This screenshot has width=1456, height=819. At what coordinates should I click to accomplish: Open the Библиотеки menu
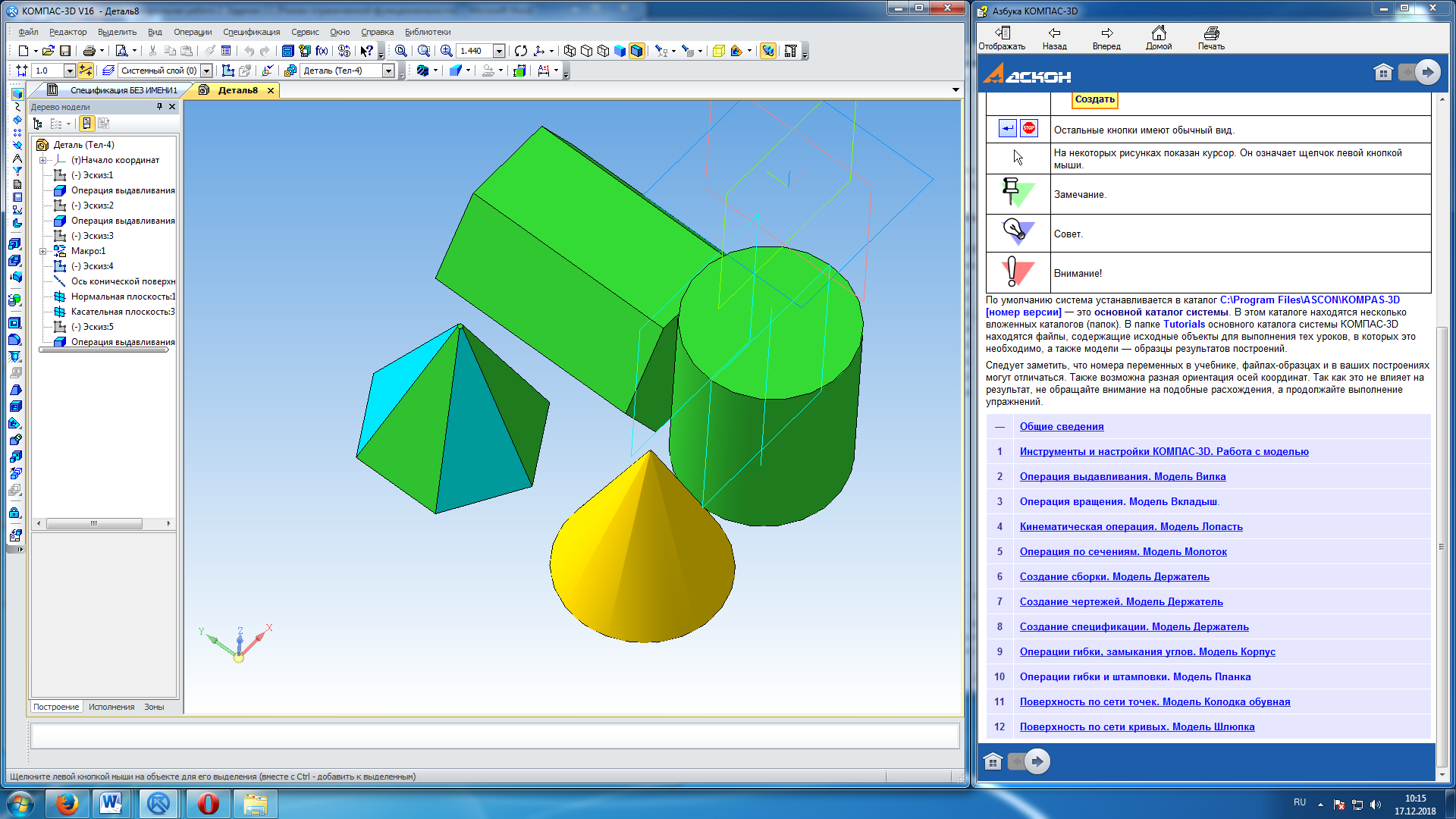point(428,32)
